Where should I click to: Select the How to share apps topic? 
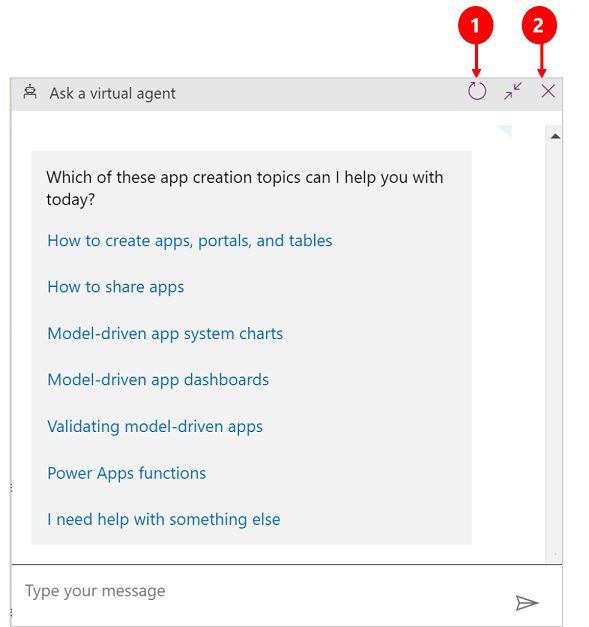point(116,287)
